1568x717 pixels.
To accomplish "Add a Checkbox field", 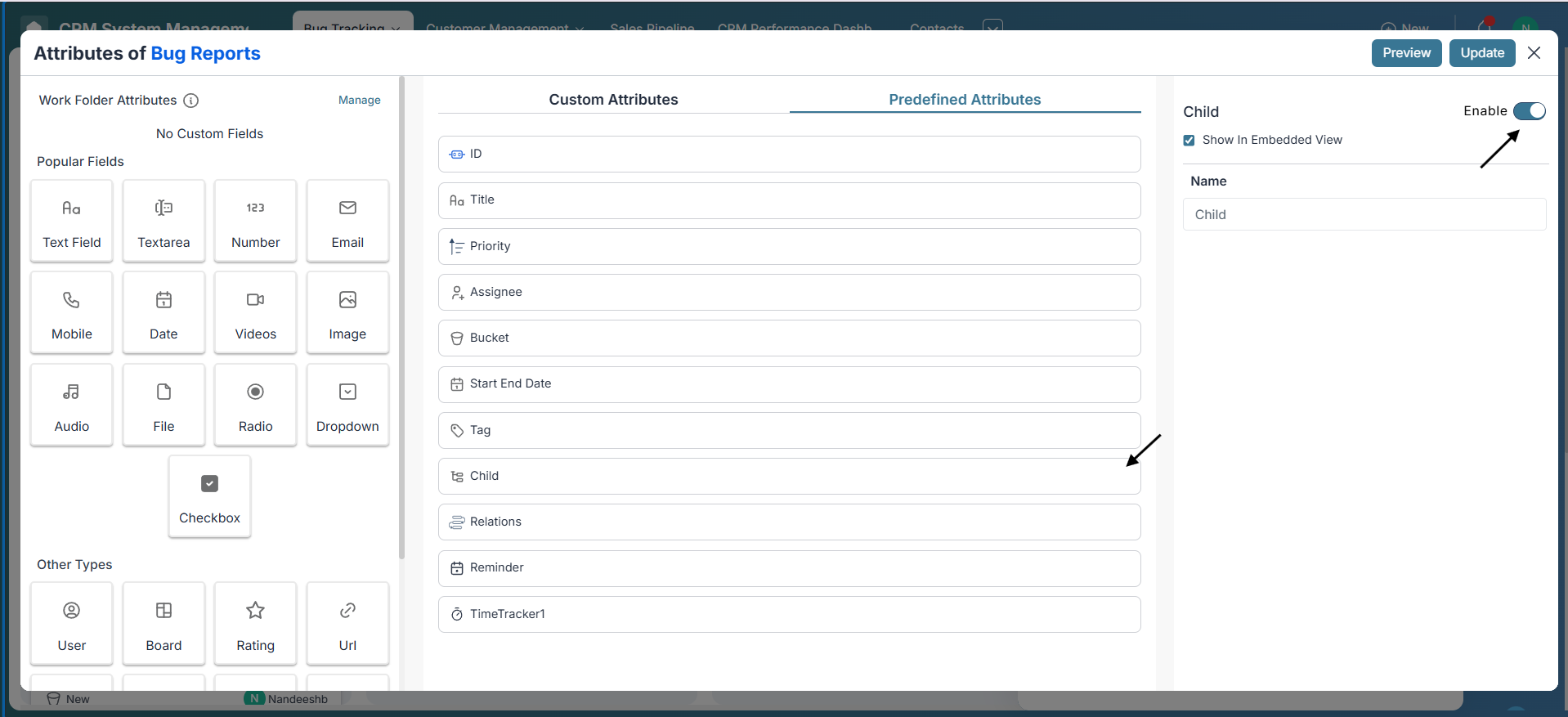I will 210,497.
